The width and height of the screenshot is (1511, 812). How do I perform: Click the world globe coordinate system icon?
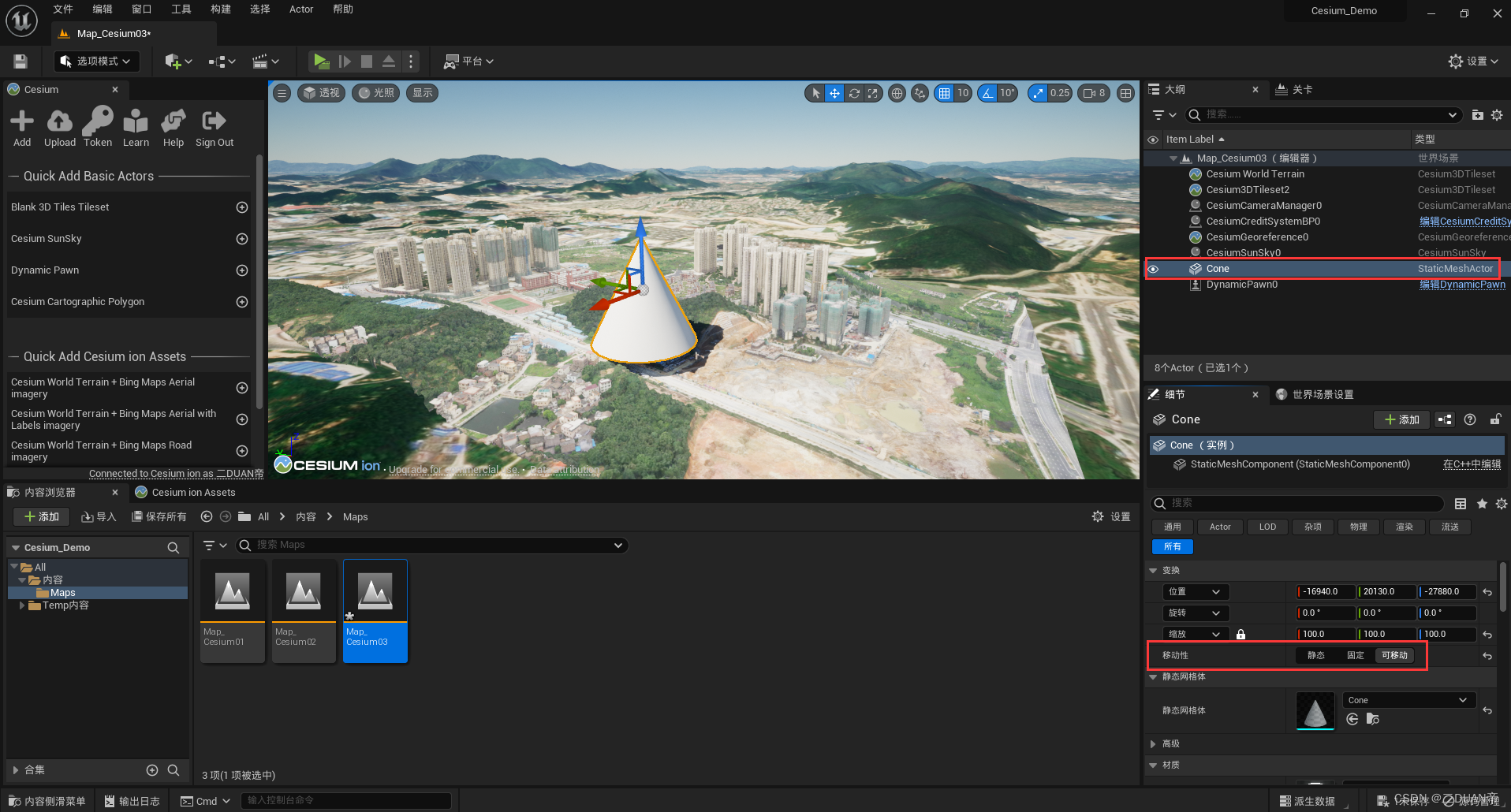(x=896, y=93)
